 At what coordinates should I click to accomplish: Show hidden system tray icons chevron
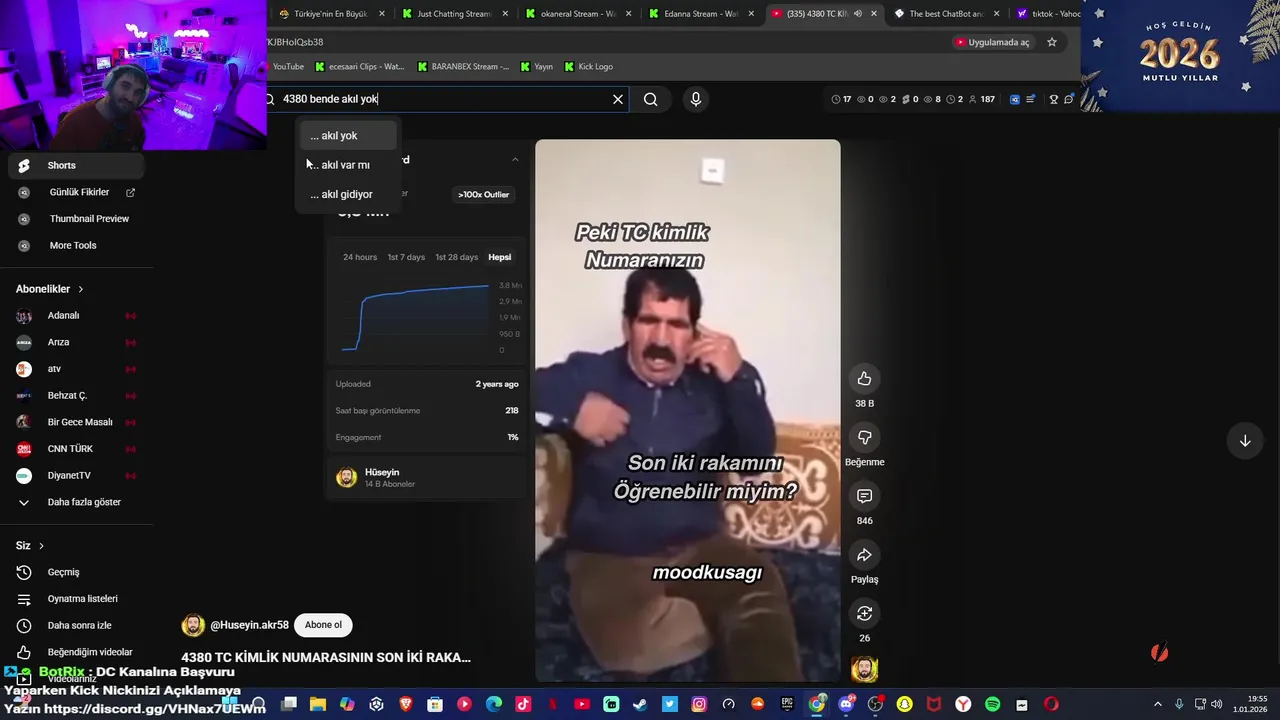point(1158,704)
